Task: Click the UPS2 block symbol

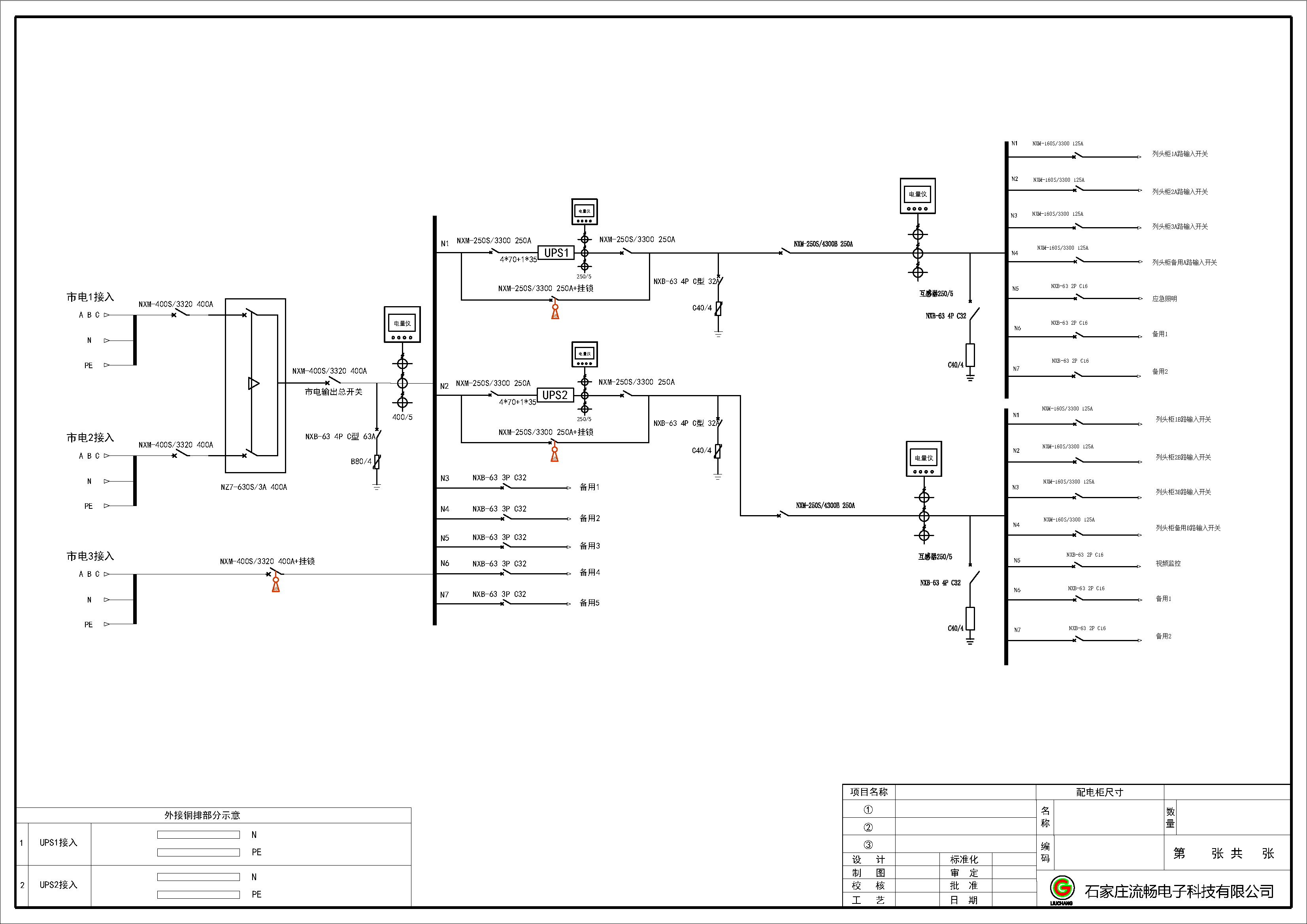Action: [555, 395]
